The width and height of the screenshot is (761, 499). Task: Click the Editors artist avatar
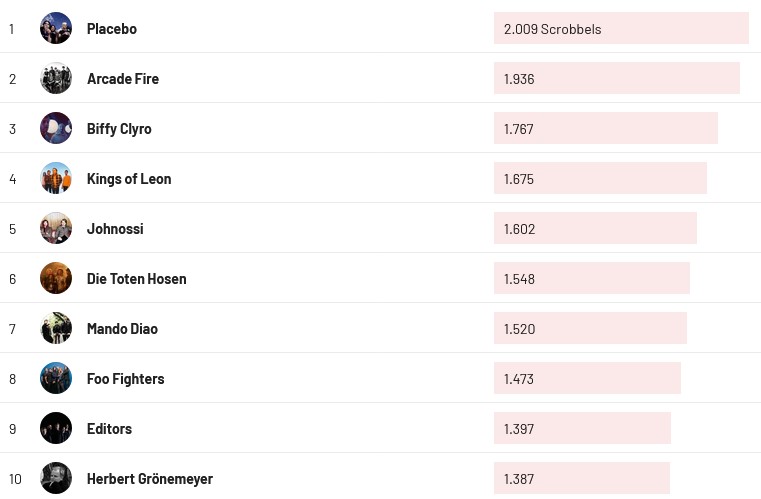point(56,428)
